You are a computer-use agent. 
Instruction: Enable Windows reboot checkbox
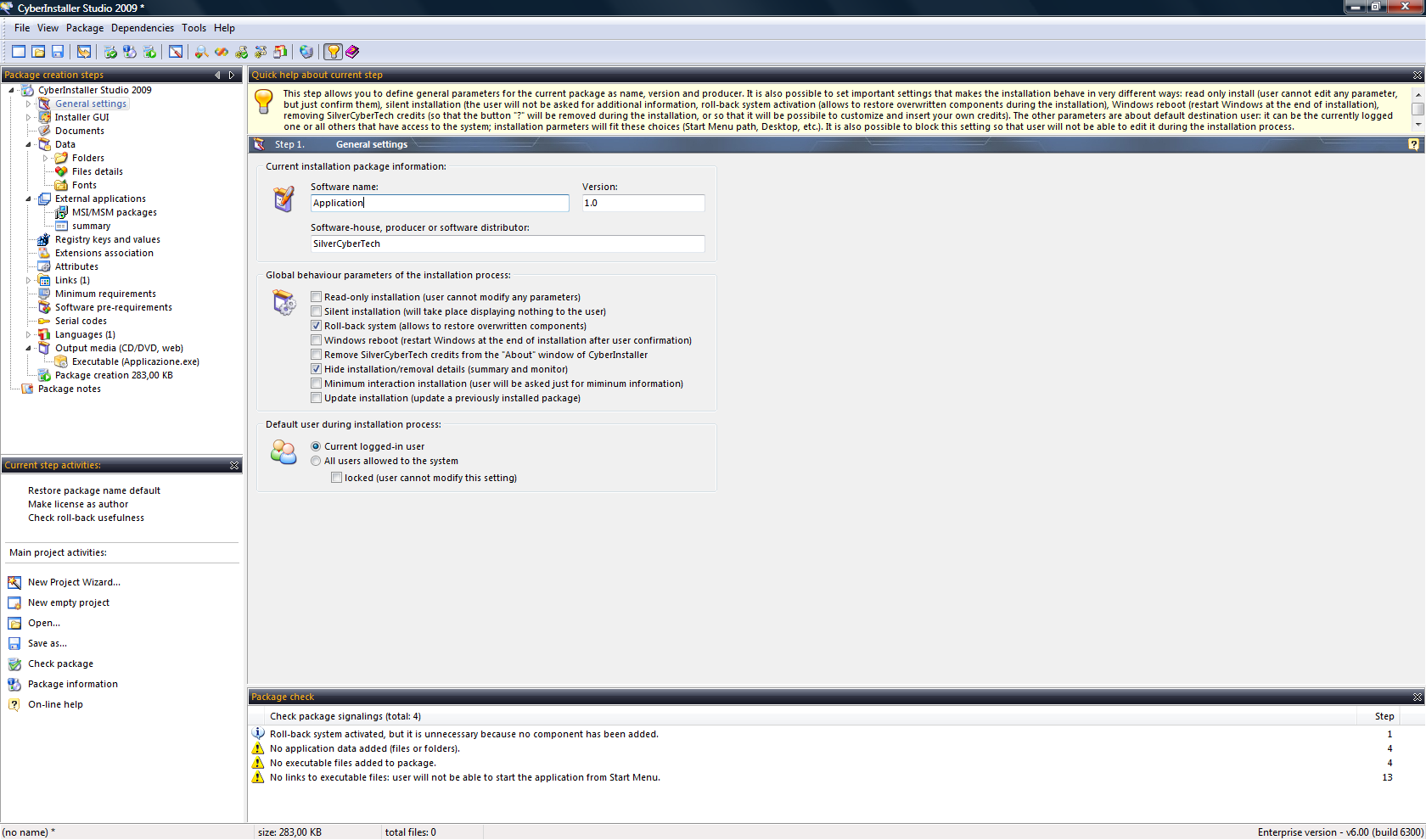pyautogui.click(x=316, y=340)
